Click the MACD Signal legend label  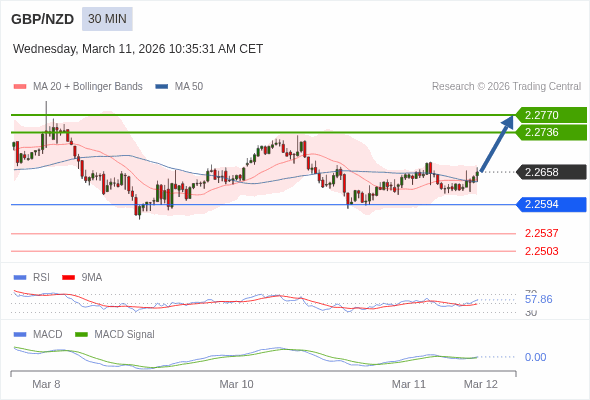click(124, 335)
